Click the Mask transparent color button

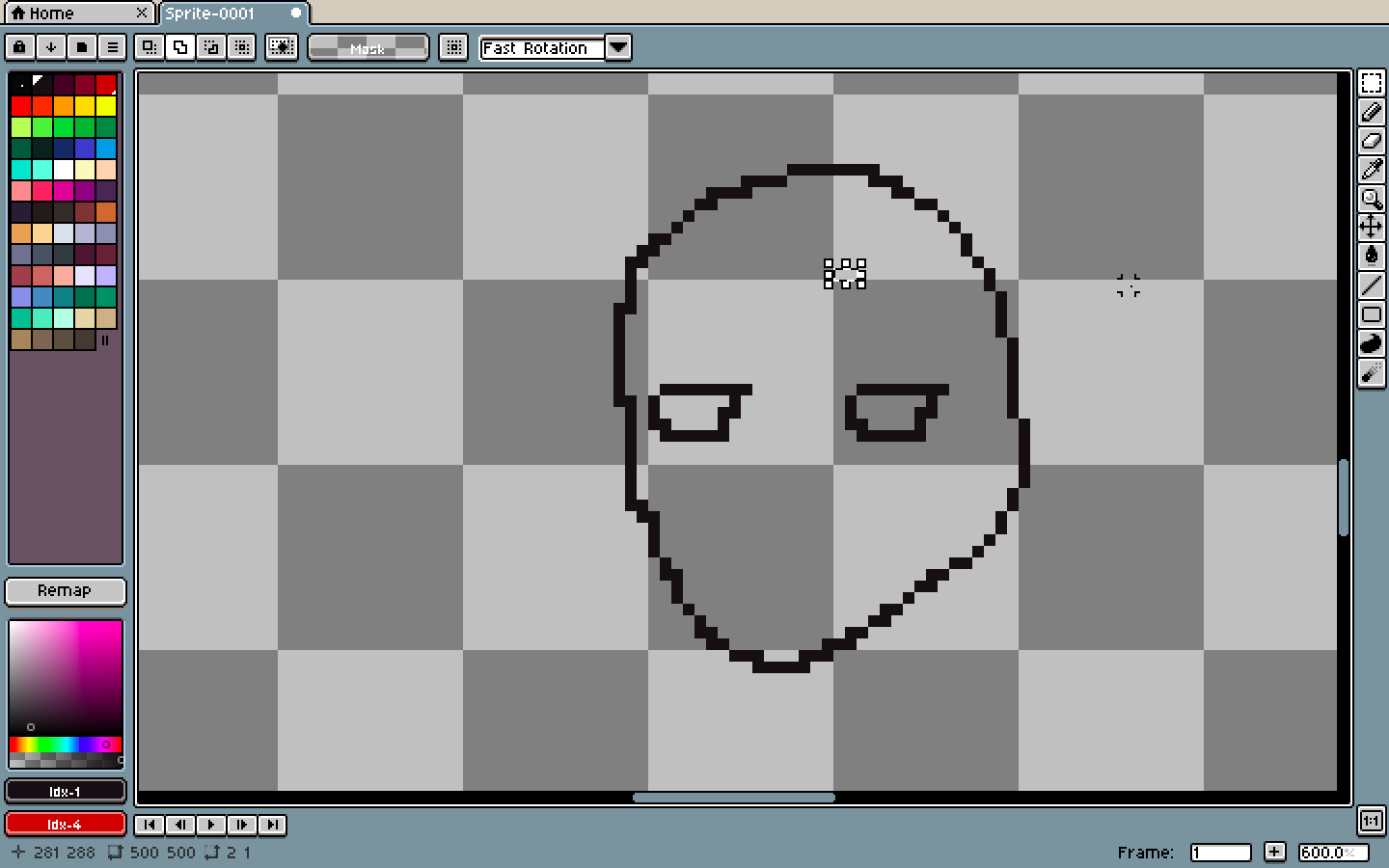(368, 47)
